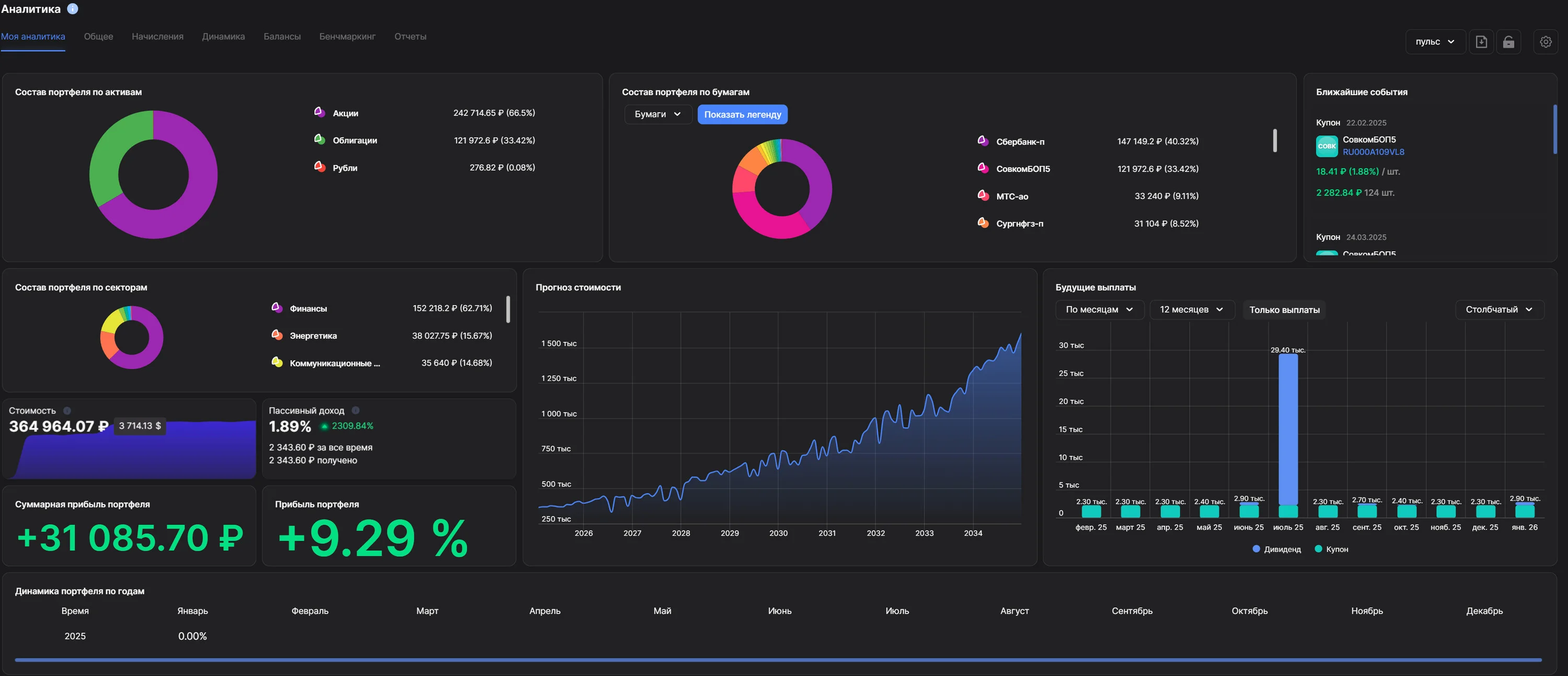Viewport: 1568px width, 676px height.
Task: Open the По месяцам dropdown
Action: [x=1099, y=310]
